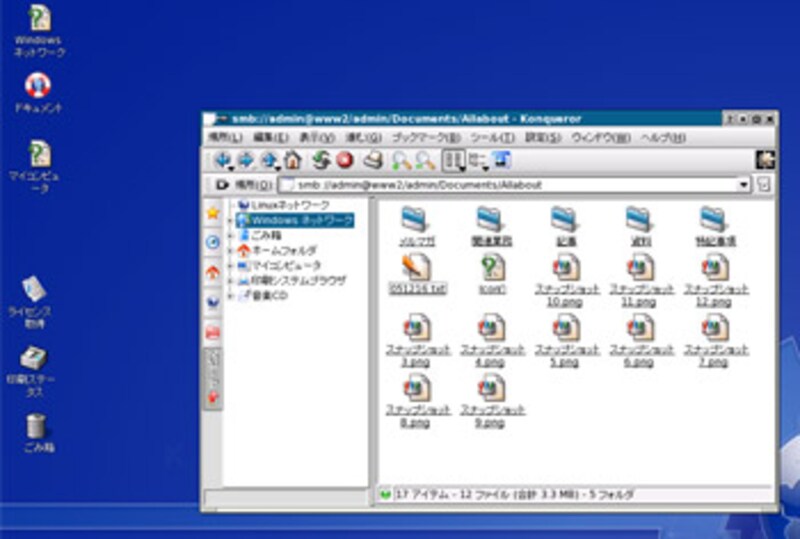Zoom out of the file icons
The image size is (800, 539).
click(425, 160)
